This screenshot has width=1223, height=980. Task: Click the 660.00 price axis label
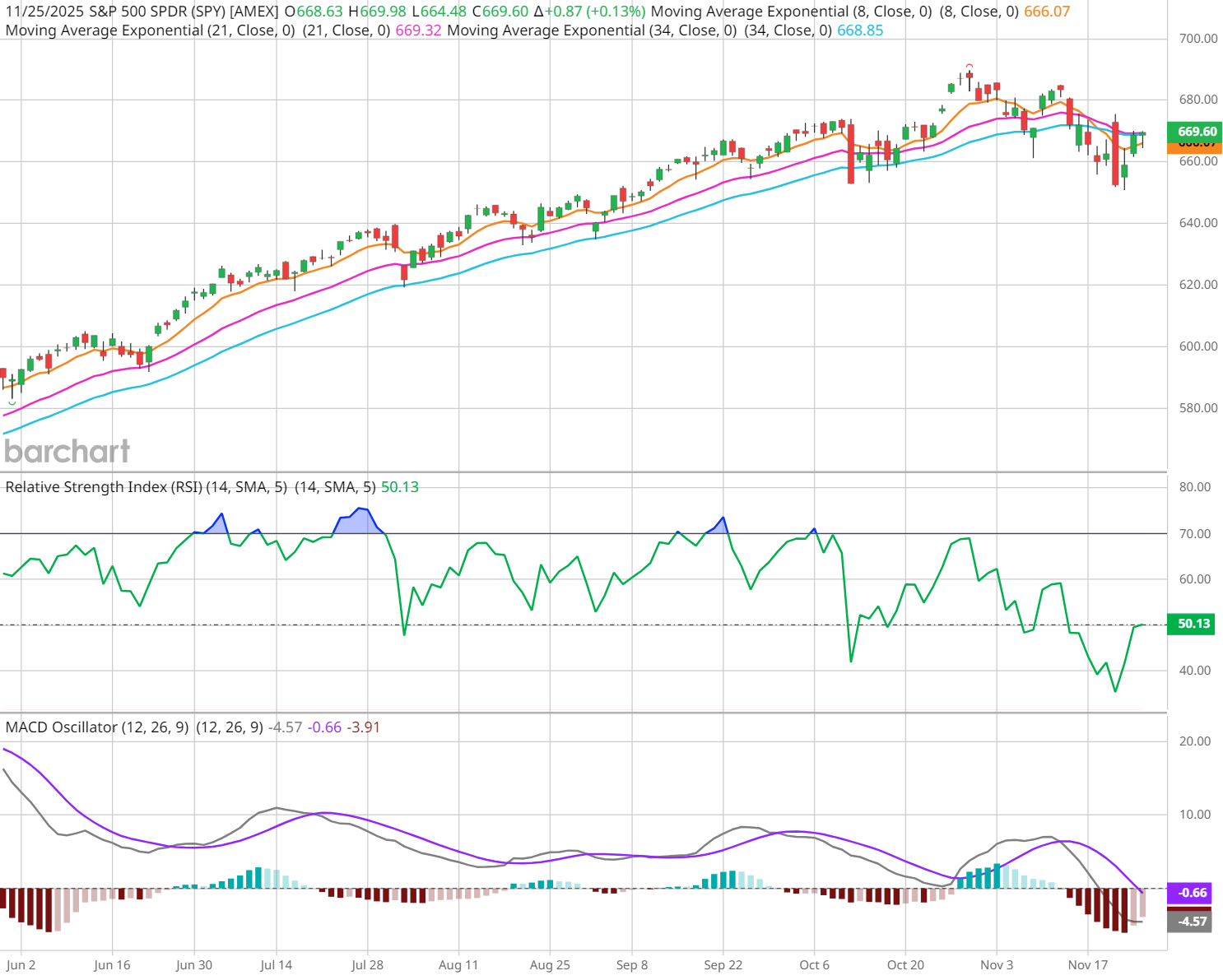1198,161
